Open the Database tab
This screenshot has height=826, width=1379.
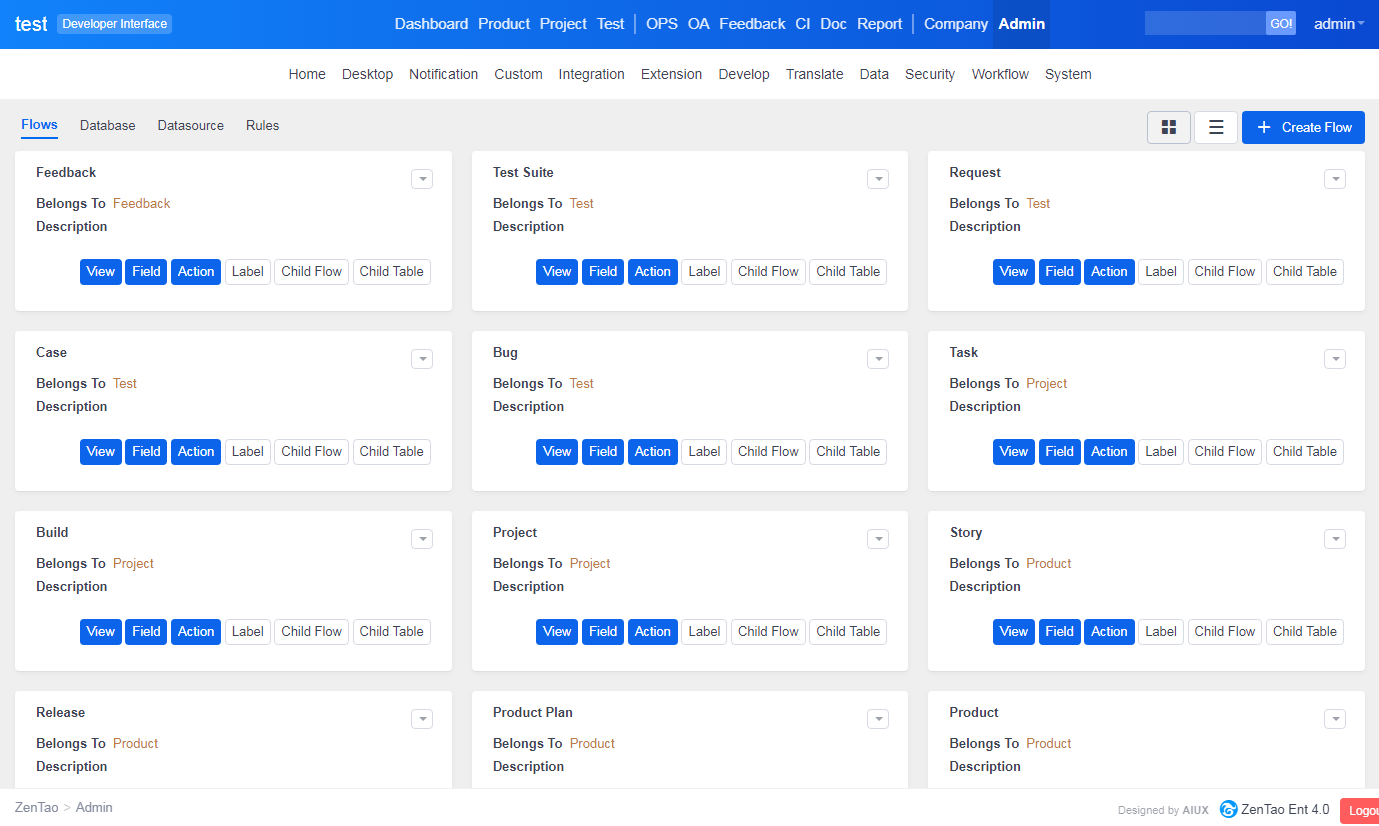click(x=108, y=125)
